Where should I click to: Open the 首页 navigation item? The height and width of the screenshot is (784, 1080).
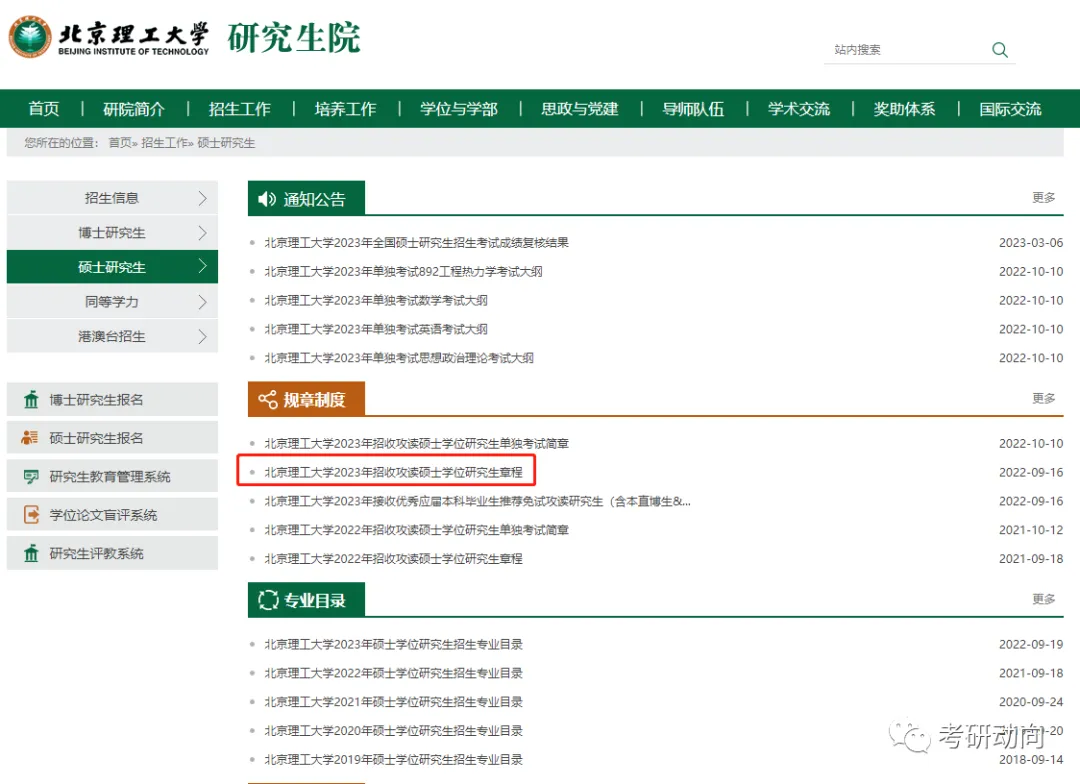click(x=44, y=109)
